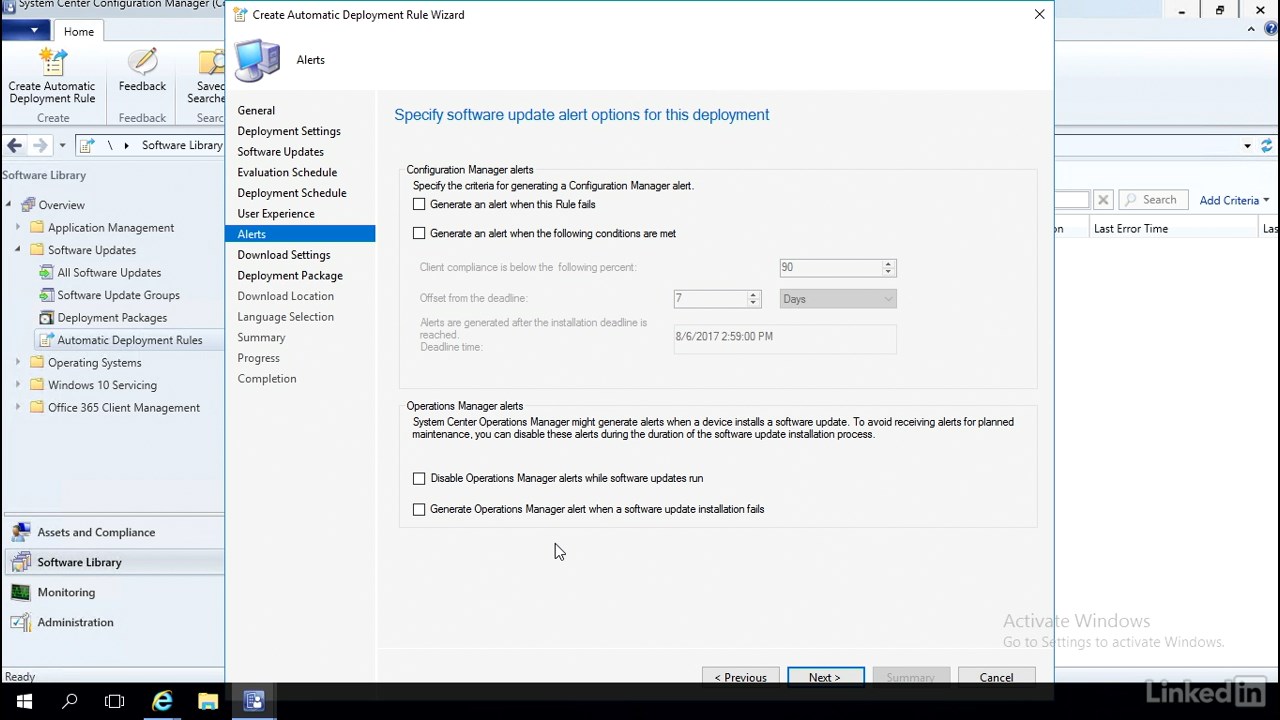
Task: Expand Office 365 Client Management node
Action: click(x=17, y=407)
